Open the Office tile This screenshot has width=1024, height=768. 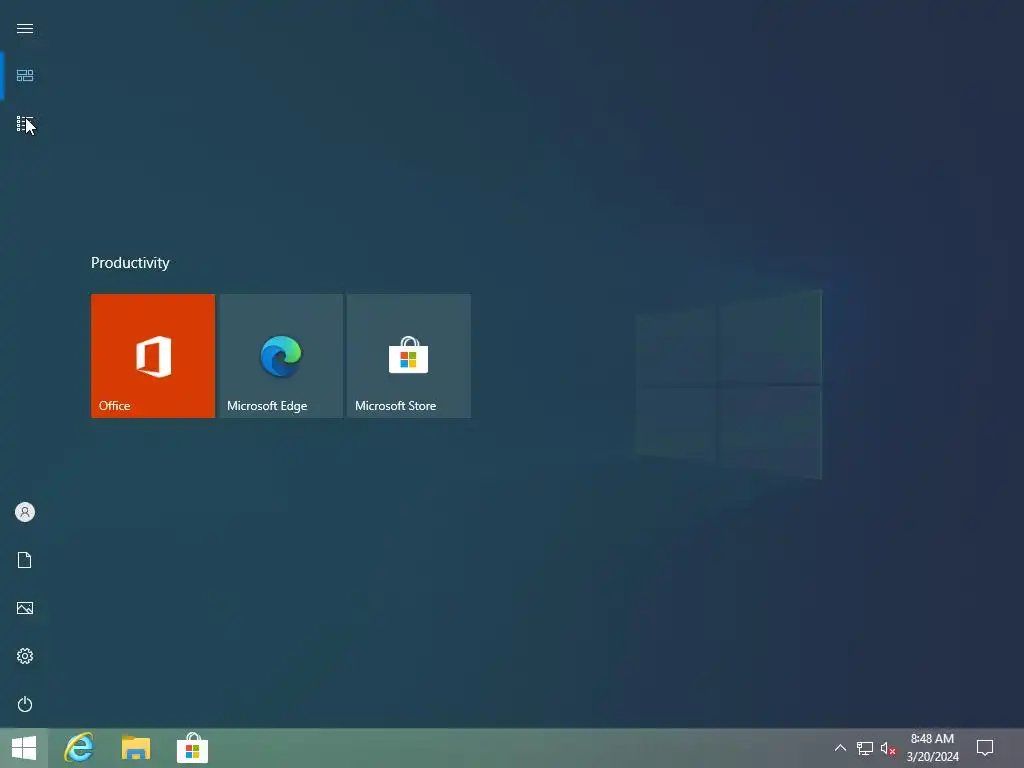153,356
